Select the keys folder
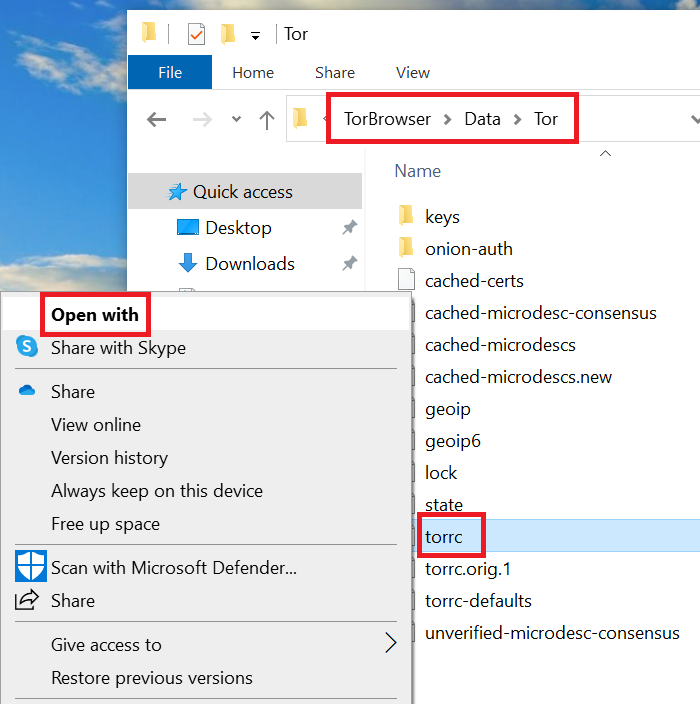This screenshot has width=700, height=704. pyautogui.click(x=442, y=217)
